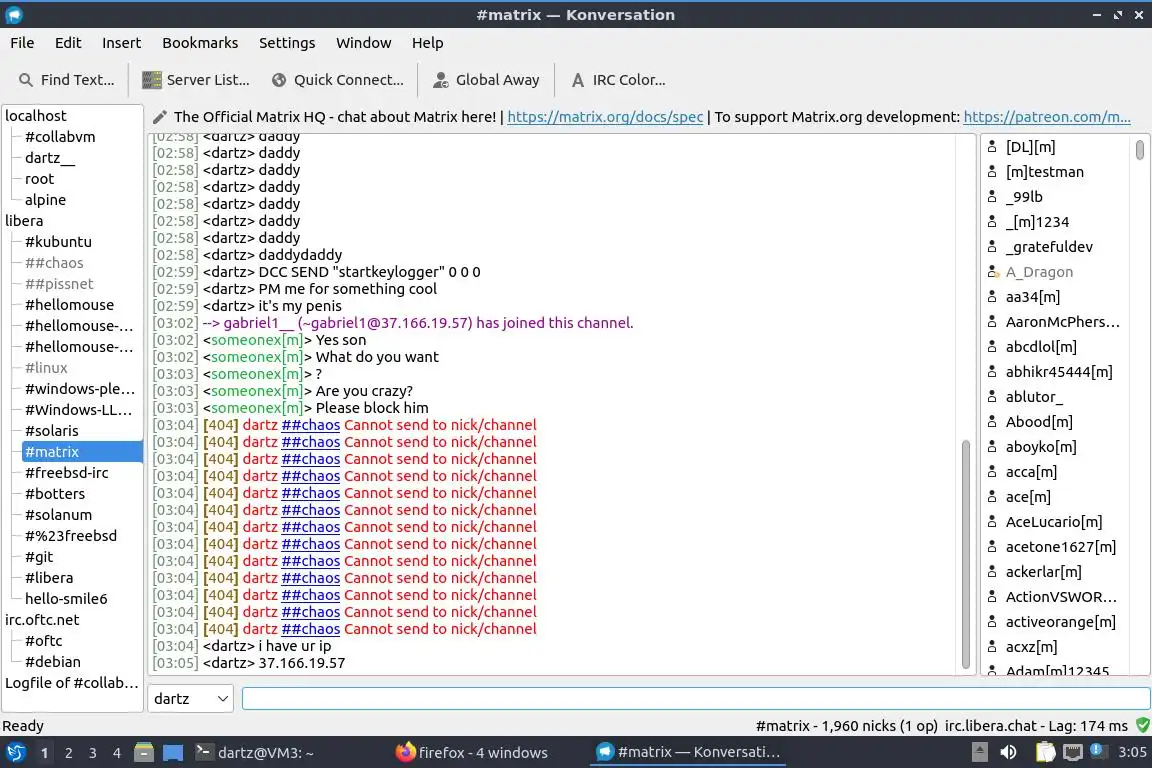Image resolution: width=1152 pixels, height=768 pixels.
Task: Switch to #botters channel
Action: point(55,494)
